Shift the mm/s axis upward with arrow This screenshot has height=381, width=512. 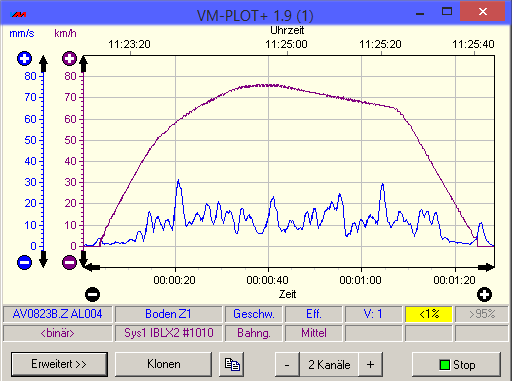43,64
